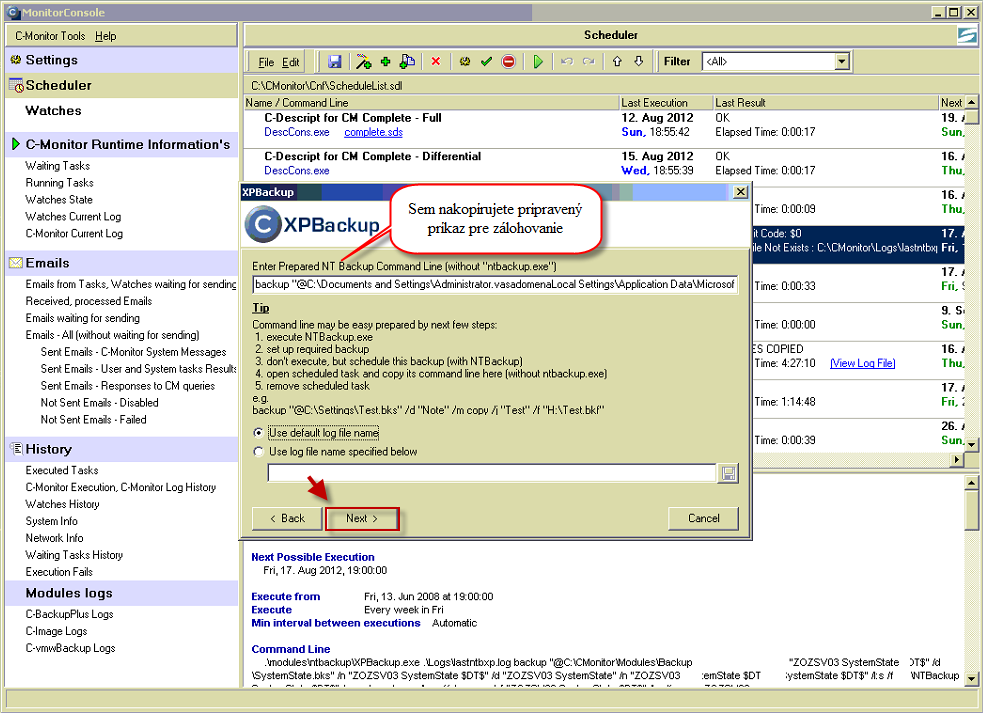Sort by Name / Command Line column
The width and height of the screenshot is (983, 713).
click(x=431, y=102)
